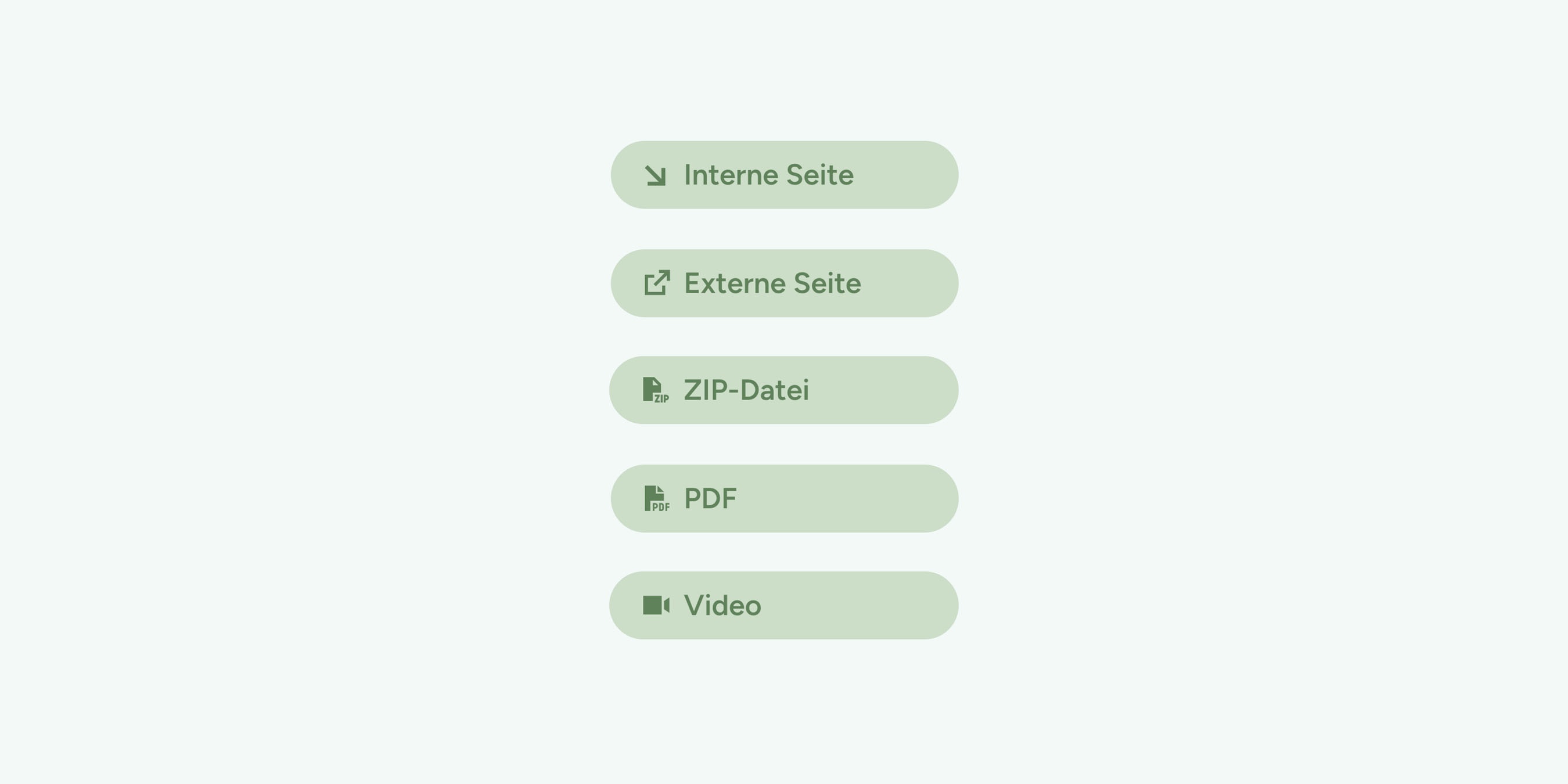
Task: Click the "ZIP-Datei" text label
Action: 746,390
